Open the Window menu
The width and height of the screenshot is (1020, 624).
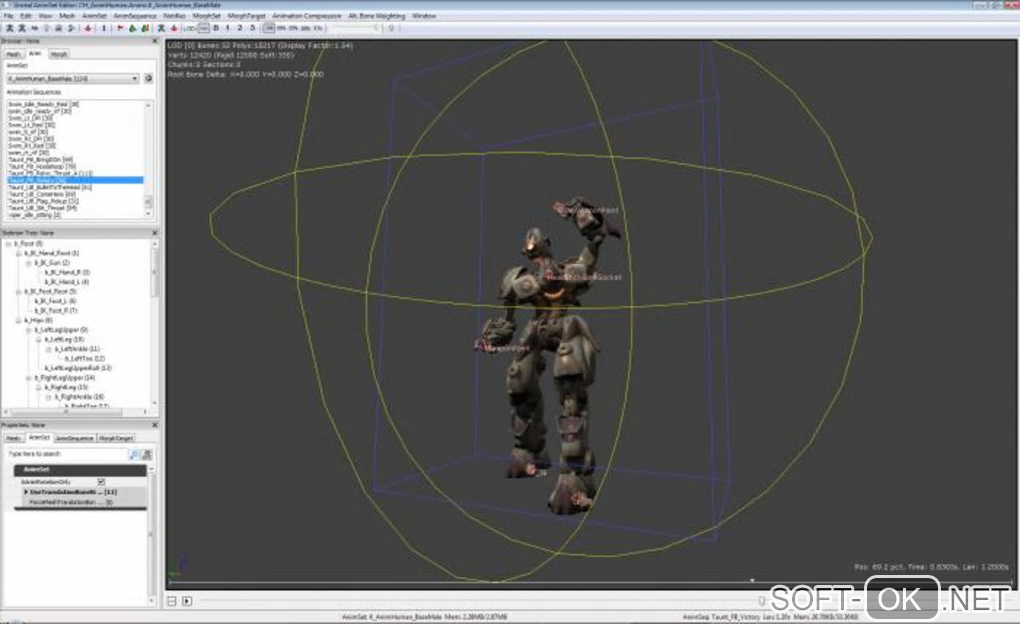coord(424,16)
